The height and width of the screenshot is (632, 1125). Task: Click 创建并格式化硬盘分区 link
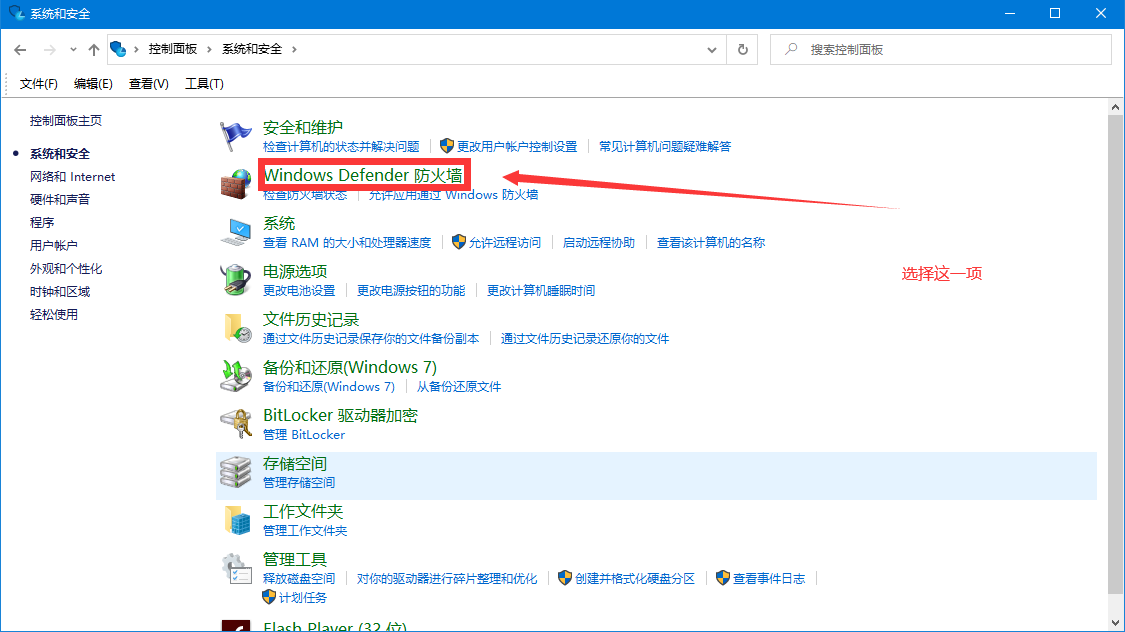click(634, 578)
